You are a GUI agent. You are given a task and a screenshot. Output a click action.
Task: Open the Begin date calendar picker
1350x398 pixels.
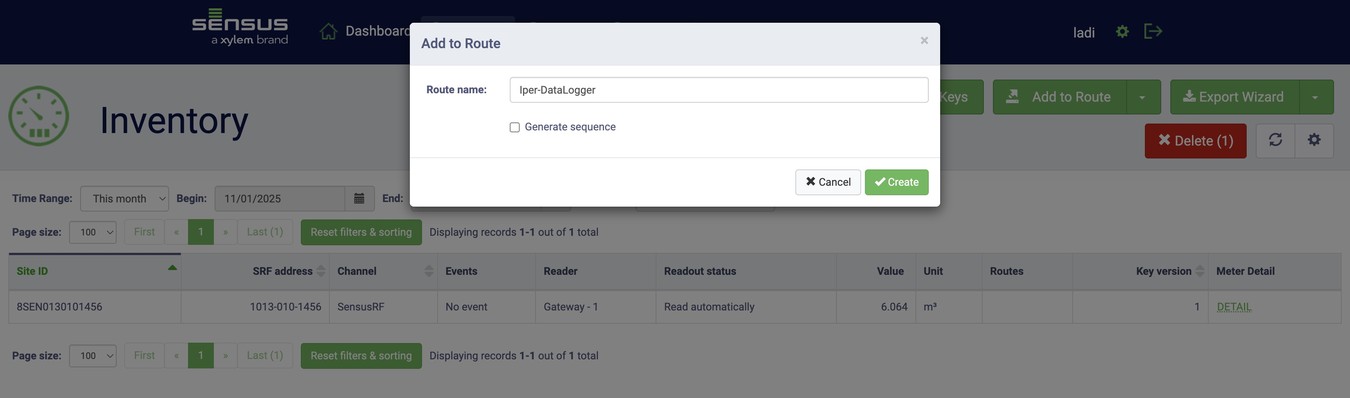pyautogui.click(x=360, y=198)
